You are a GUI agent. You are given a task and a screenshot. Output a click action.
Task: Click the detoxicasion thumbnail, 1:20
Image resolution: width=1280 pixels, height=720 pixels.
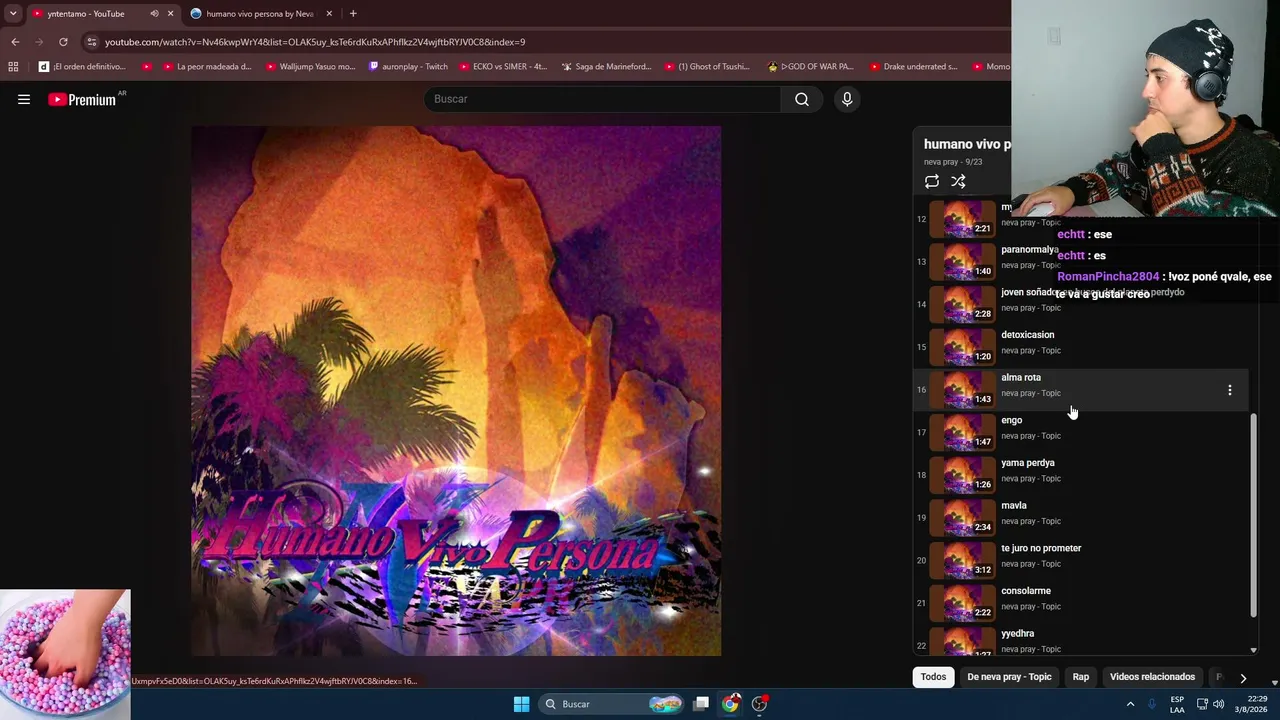point(962,347)
